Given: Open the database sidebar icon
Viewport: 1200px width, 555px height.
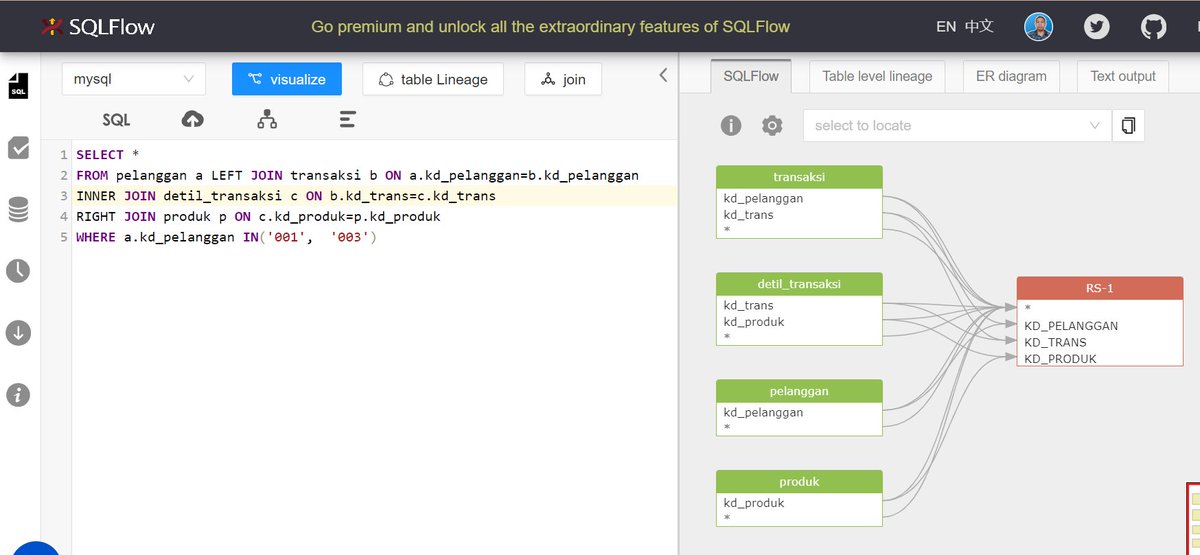Looking at the screenshot, I should point(18,210).
